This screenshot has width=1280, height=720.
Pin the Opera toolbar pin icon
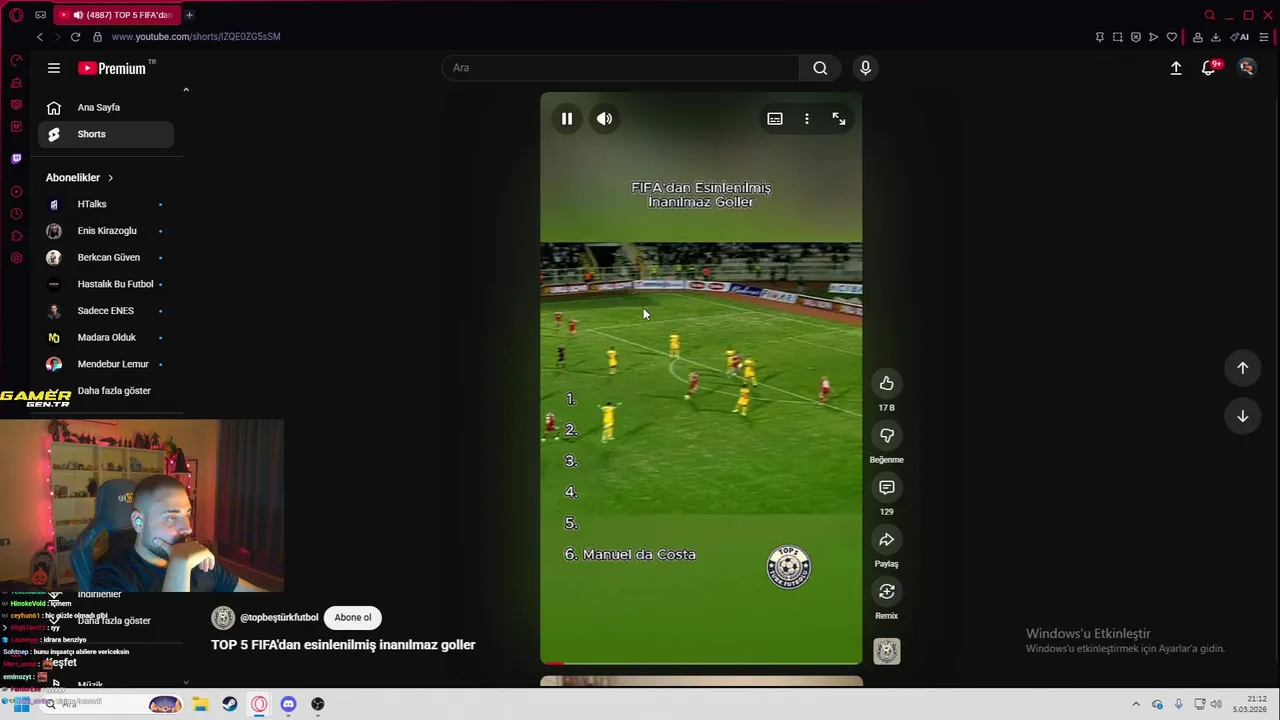coord(1100,37)
